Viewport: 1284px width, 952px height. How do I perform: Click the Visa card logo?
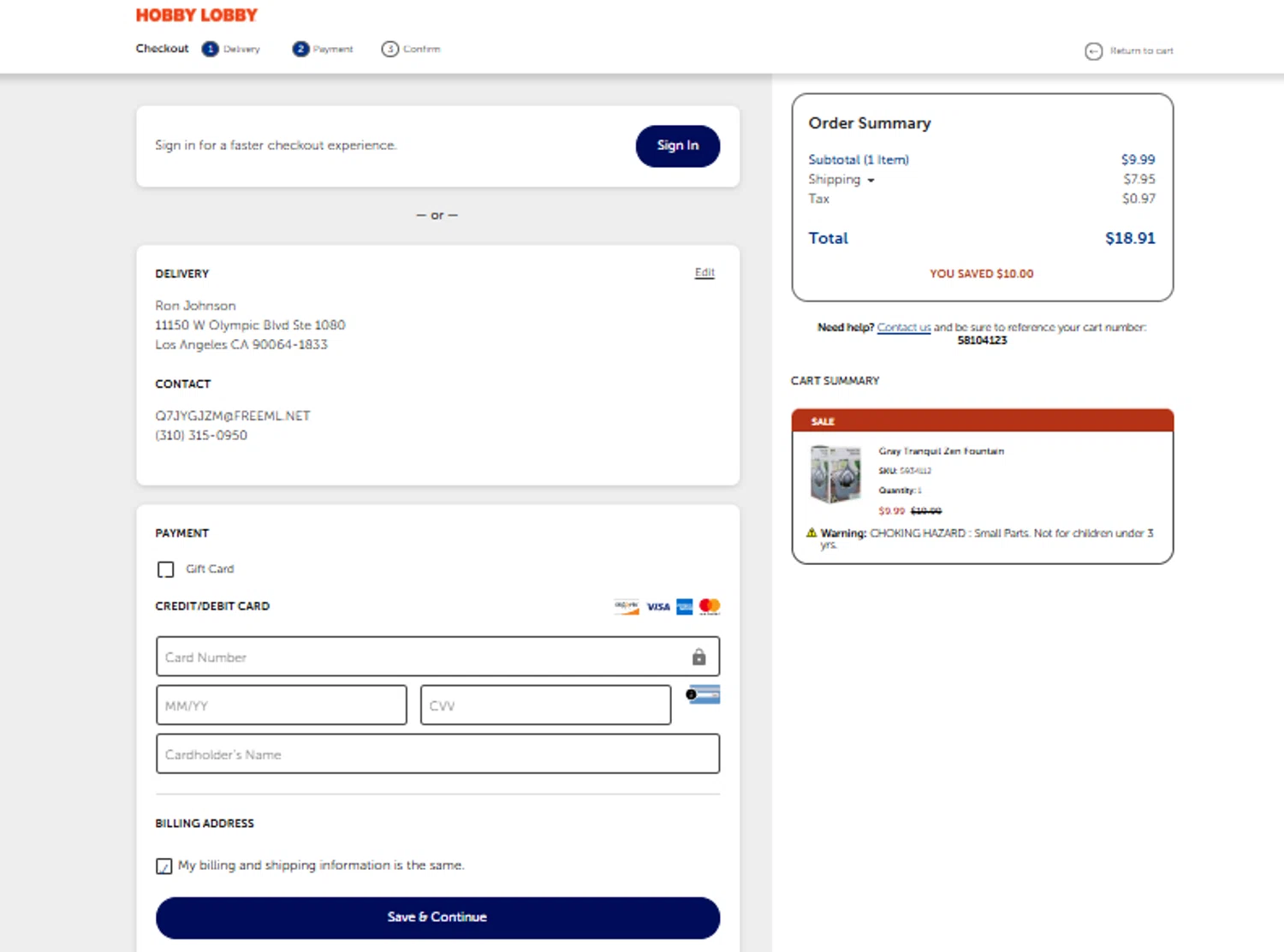point(658,607)
